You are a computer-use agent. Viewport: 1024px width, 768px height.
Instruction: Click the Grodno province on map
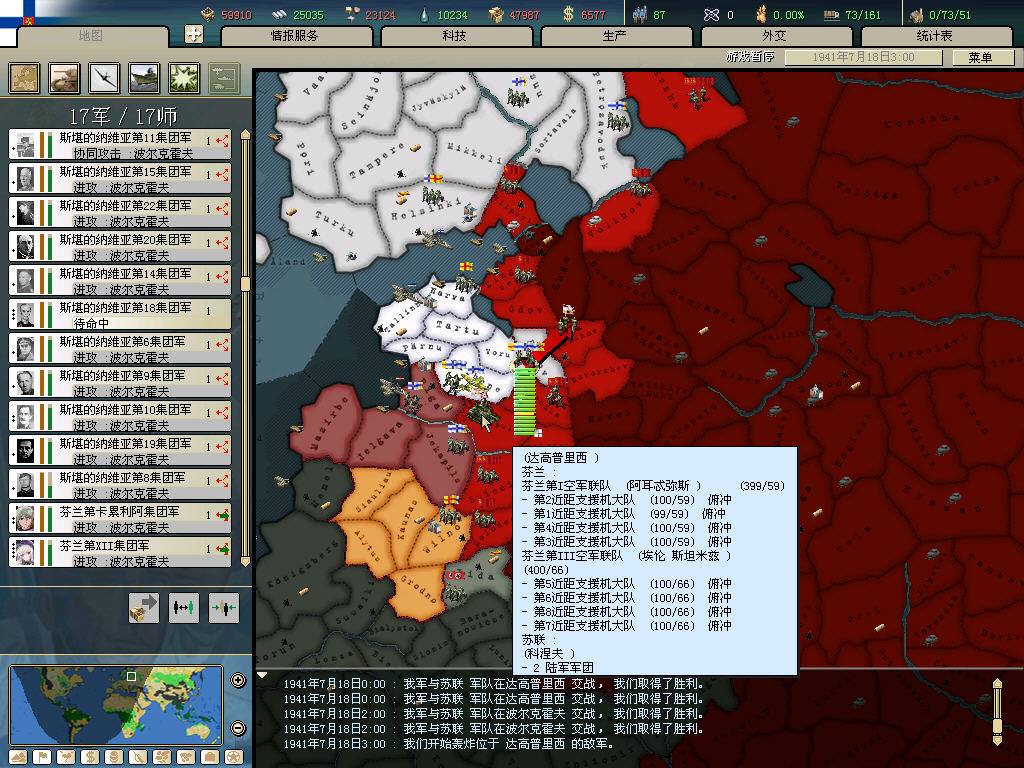[418, 589]
